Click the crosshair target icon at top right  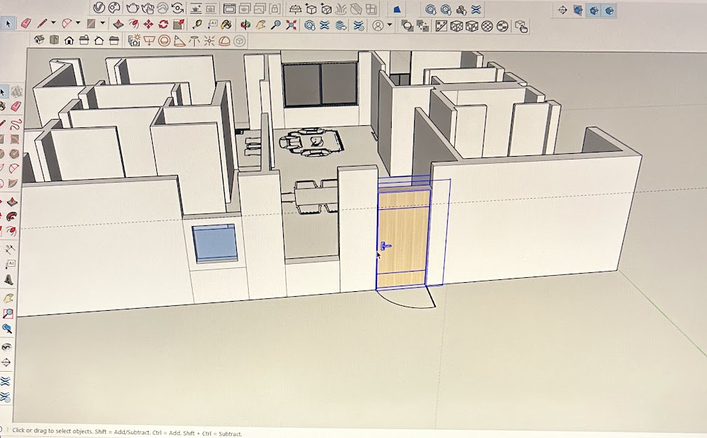562,10
